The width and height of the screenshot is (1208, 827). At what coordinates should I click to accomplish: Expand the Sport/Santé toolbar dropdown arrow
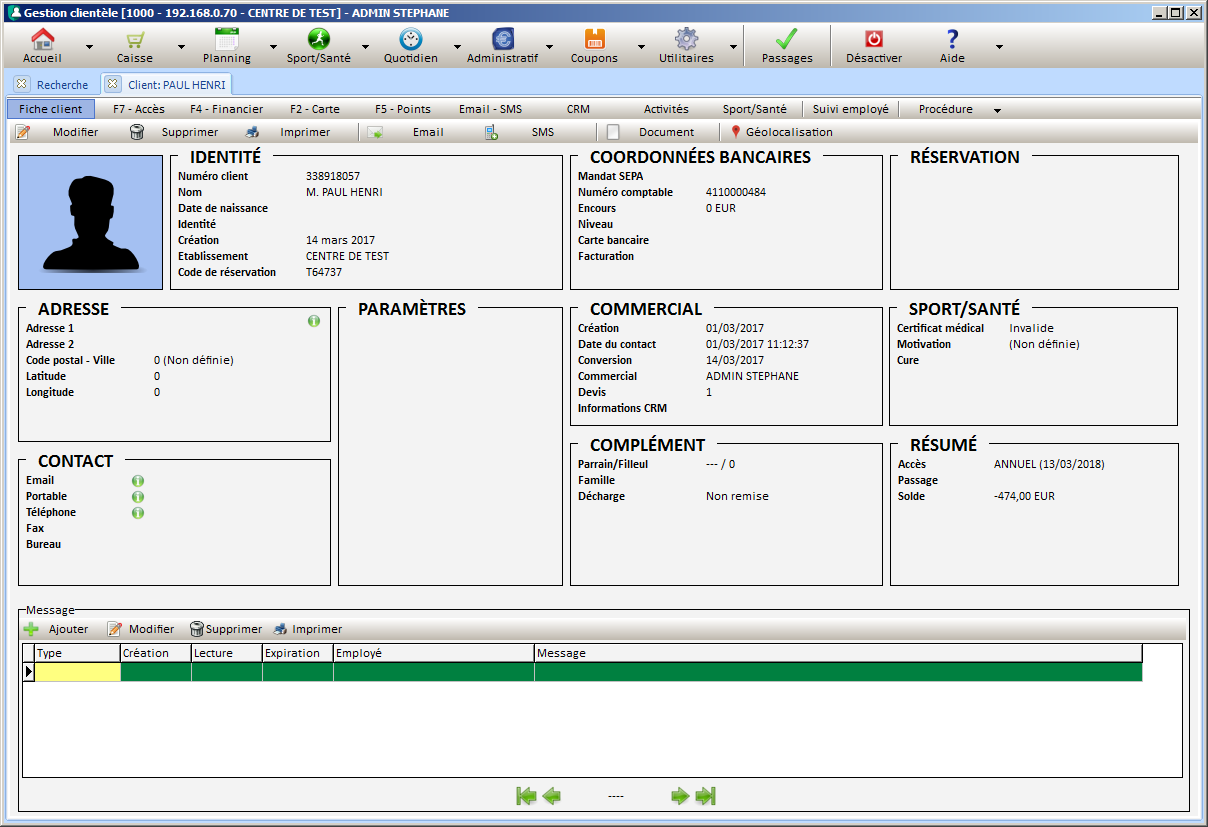[365, 46]
